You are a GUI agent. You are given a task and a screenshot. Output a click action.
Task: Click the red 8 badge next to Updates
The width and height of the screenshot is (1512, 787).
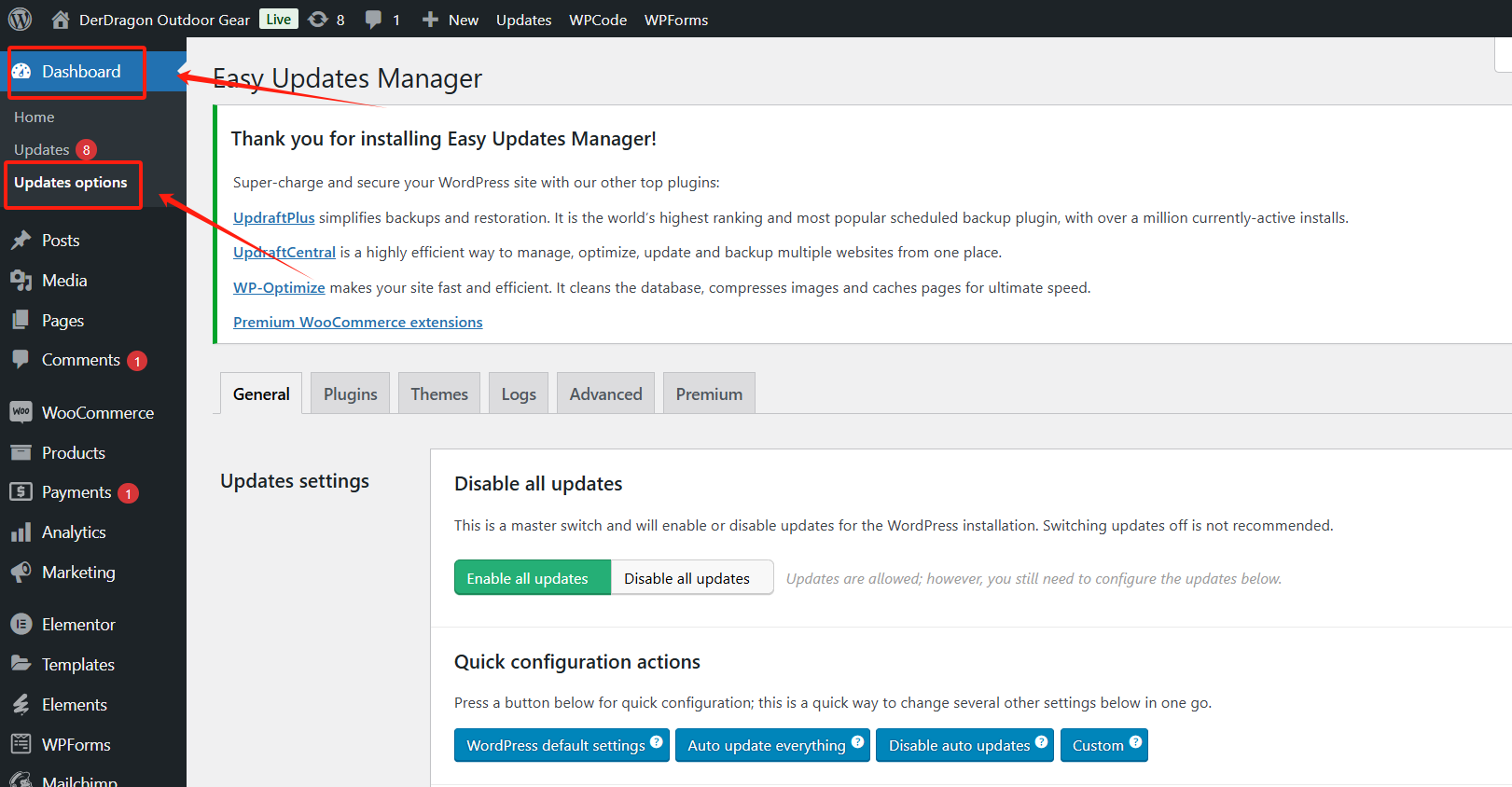(x=87, y=149)
